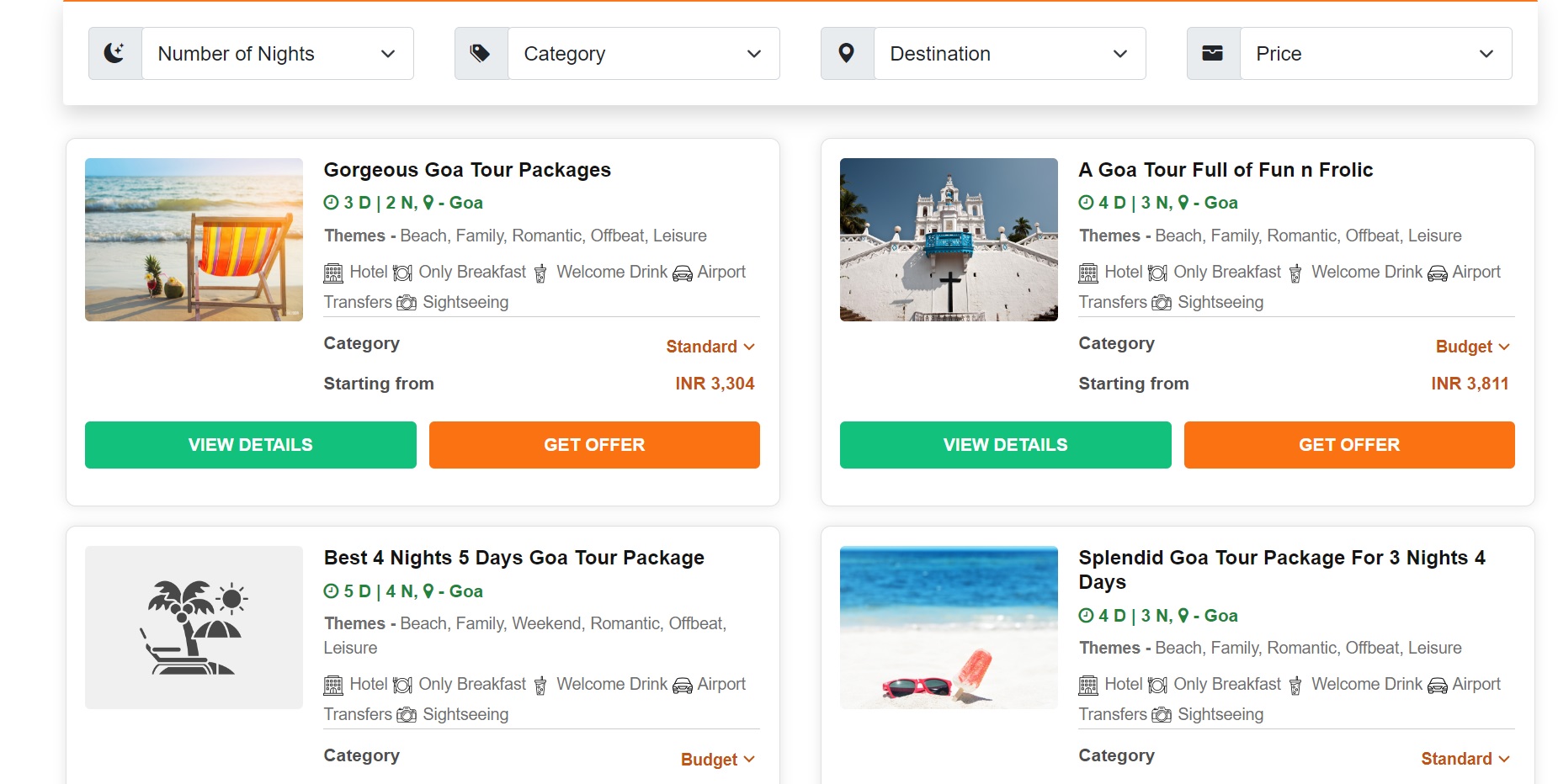The height and width of the screenshot is (784, 1558).
Task: Click the white church thumbnail image
Action: click(949, 240)
